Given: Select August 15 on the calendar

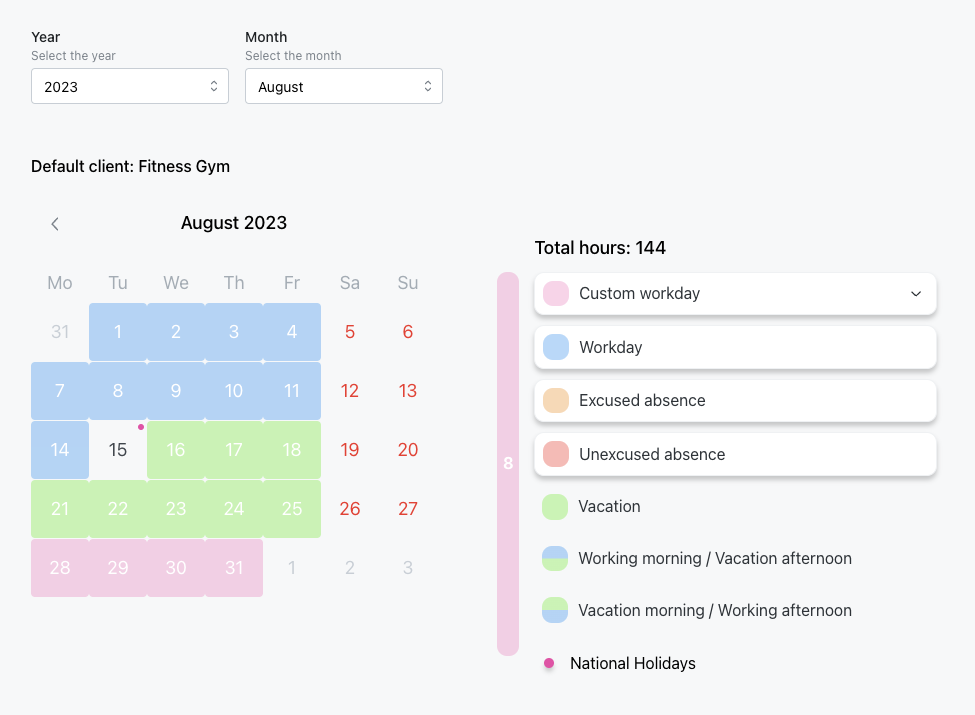Looking at the screenshot, I should [x=117, y=450].
